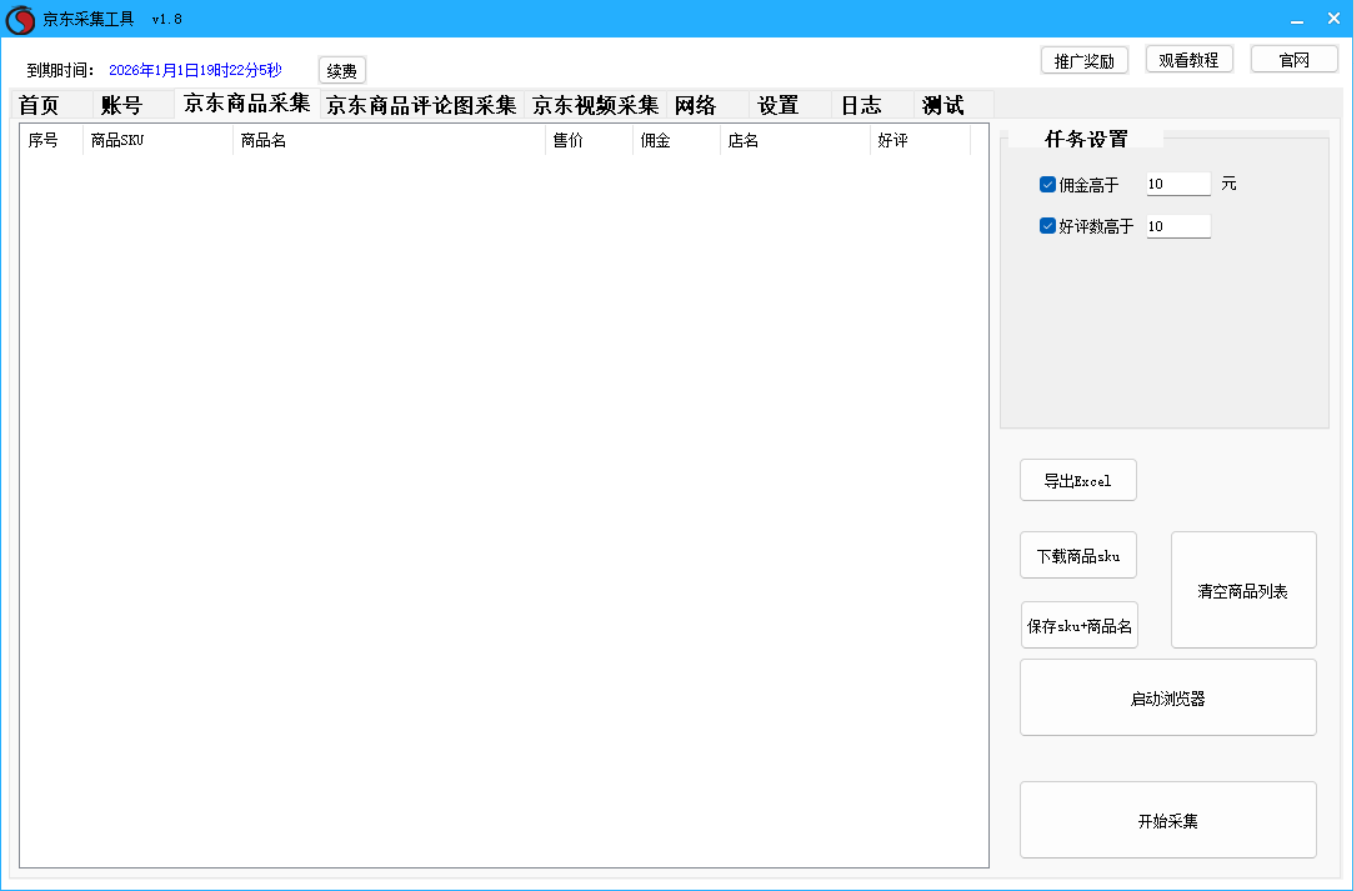Launch browser with 启动浏览器 button

pyautogui.click(x=1167, y=699)
